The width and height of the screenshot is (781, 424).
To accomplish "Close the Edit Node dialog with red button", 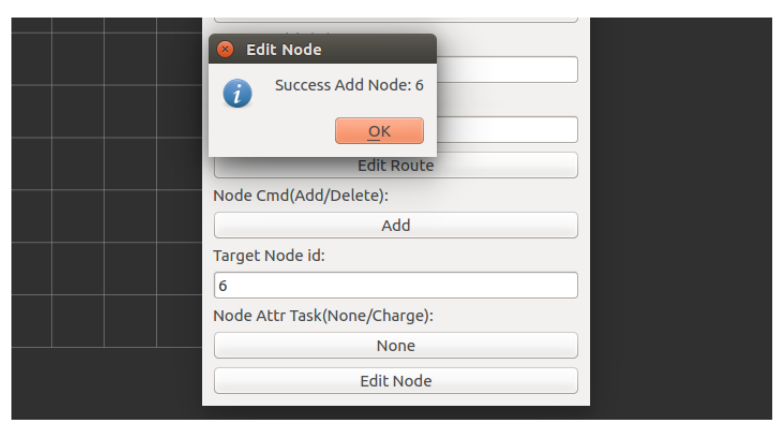I will point(225,49).
